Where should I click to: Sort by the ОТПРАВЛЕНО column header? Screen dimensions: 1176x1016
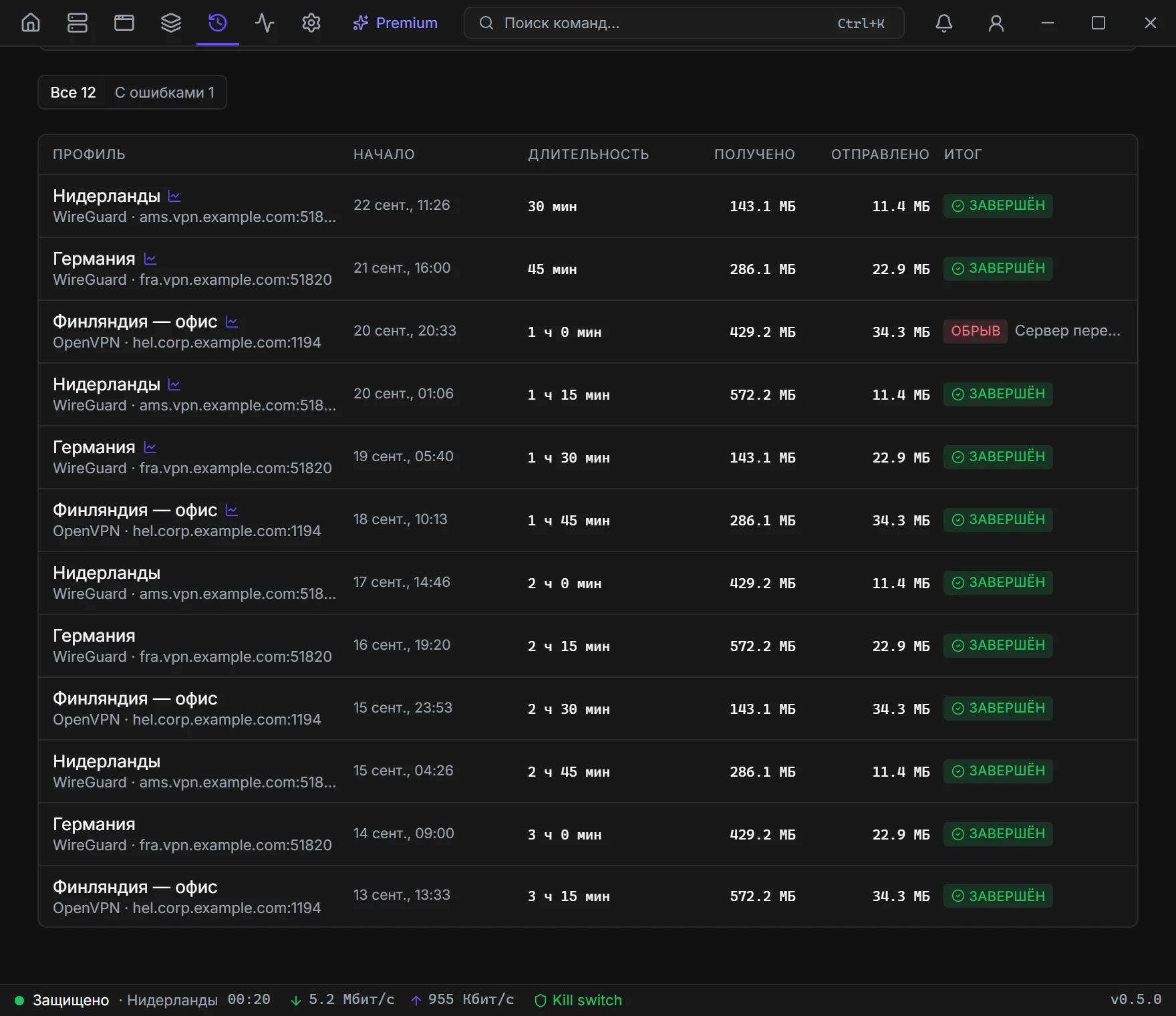coord(880,154)
